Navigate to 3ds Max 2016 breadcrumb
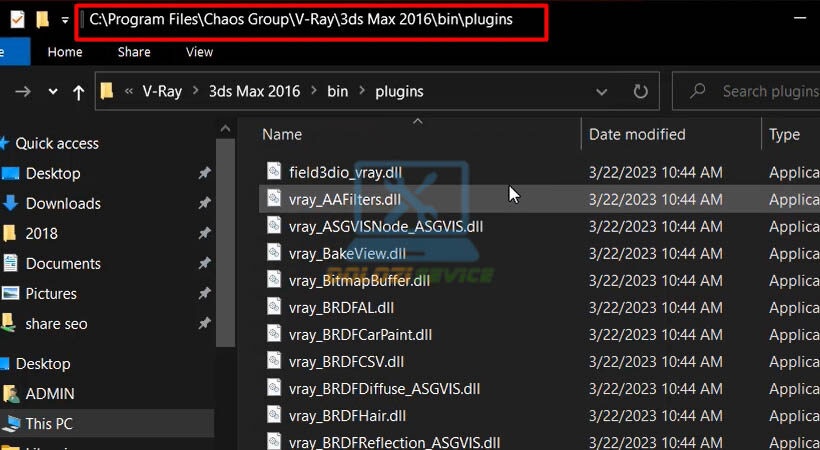This screenshot has height=450, width=820. [x=254, y=92]
